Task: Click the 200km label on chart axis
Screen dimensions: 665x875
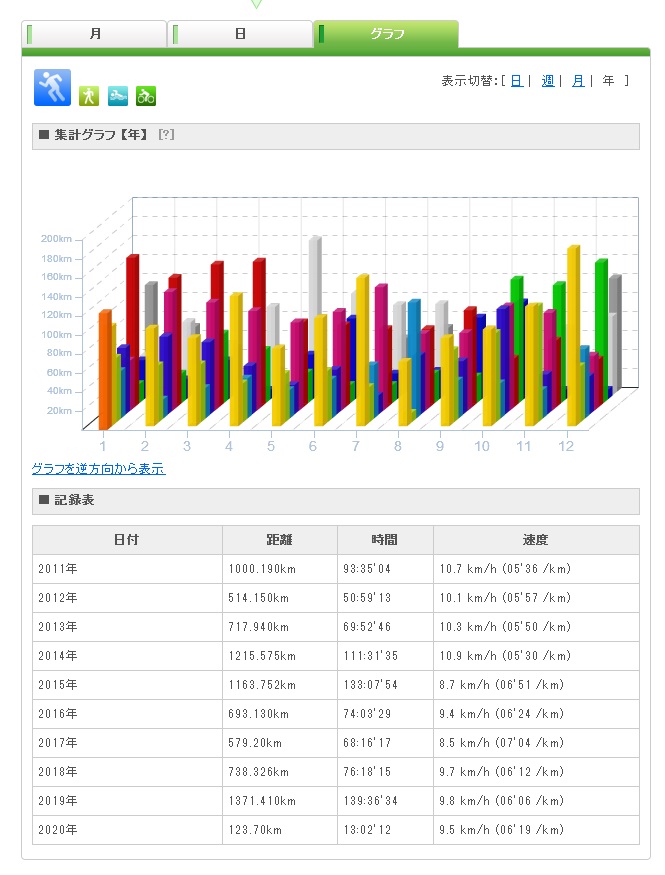Action: (56, 239)
